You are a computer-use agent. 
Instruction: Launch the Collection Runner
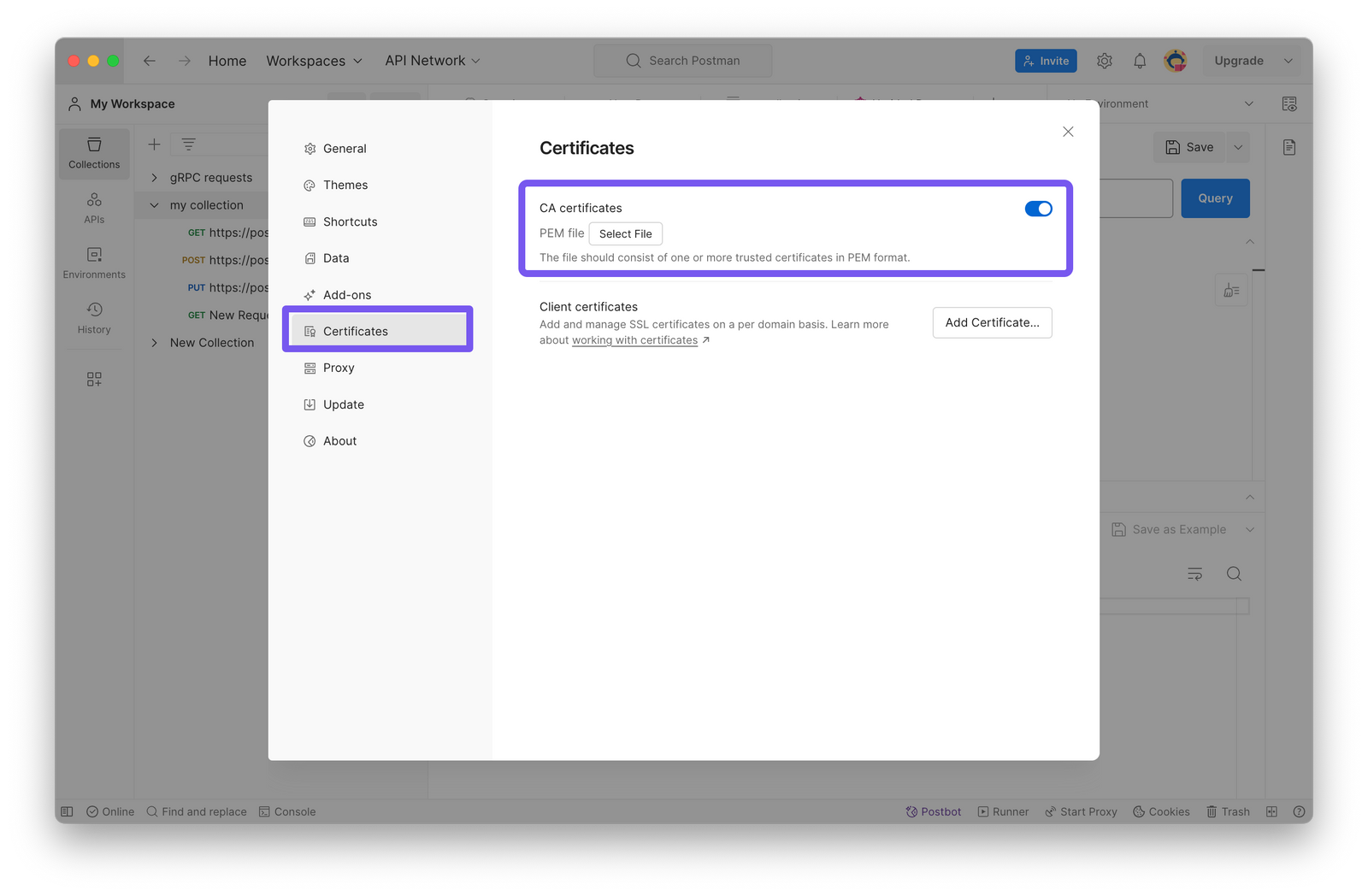1003,811
